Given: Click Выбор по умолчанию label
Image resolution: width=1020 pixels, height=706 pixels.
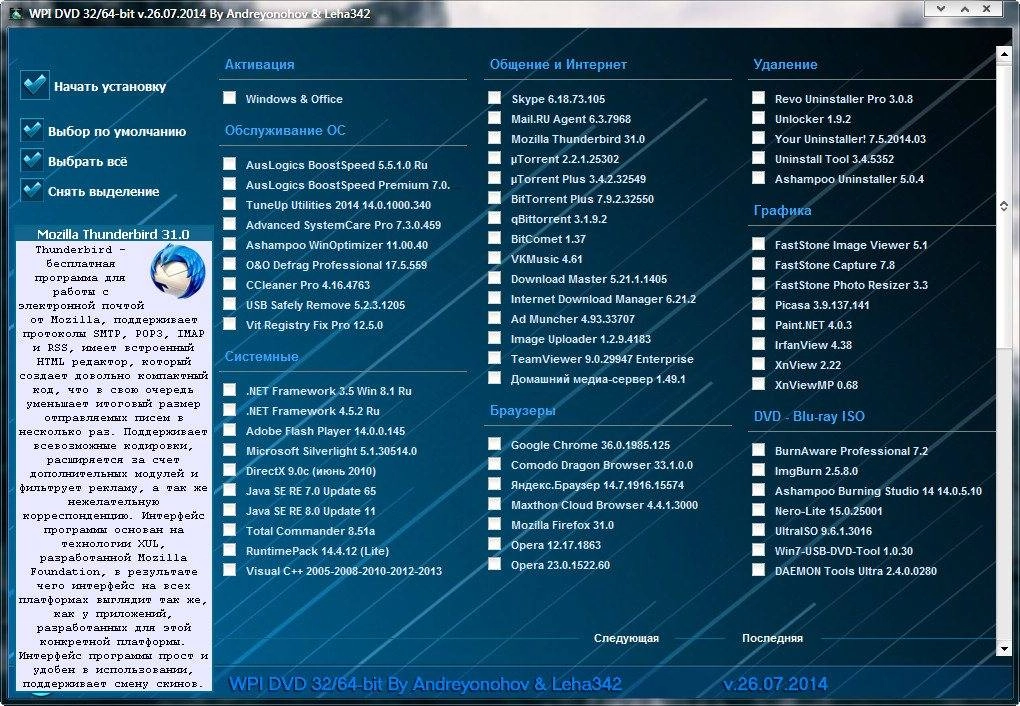Looking at the screenshot, I should [117, 131].
